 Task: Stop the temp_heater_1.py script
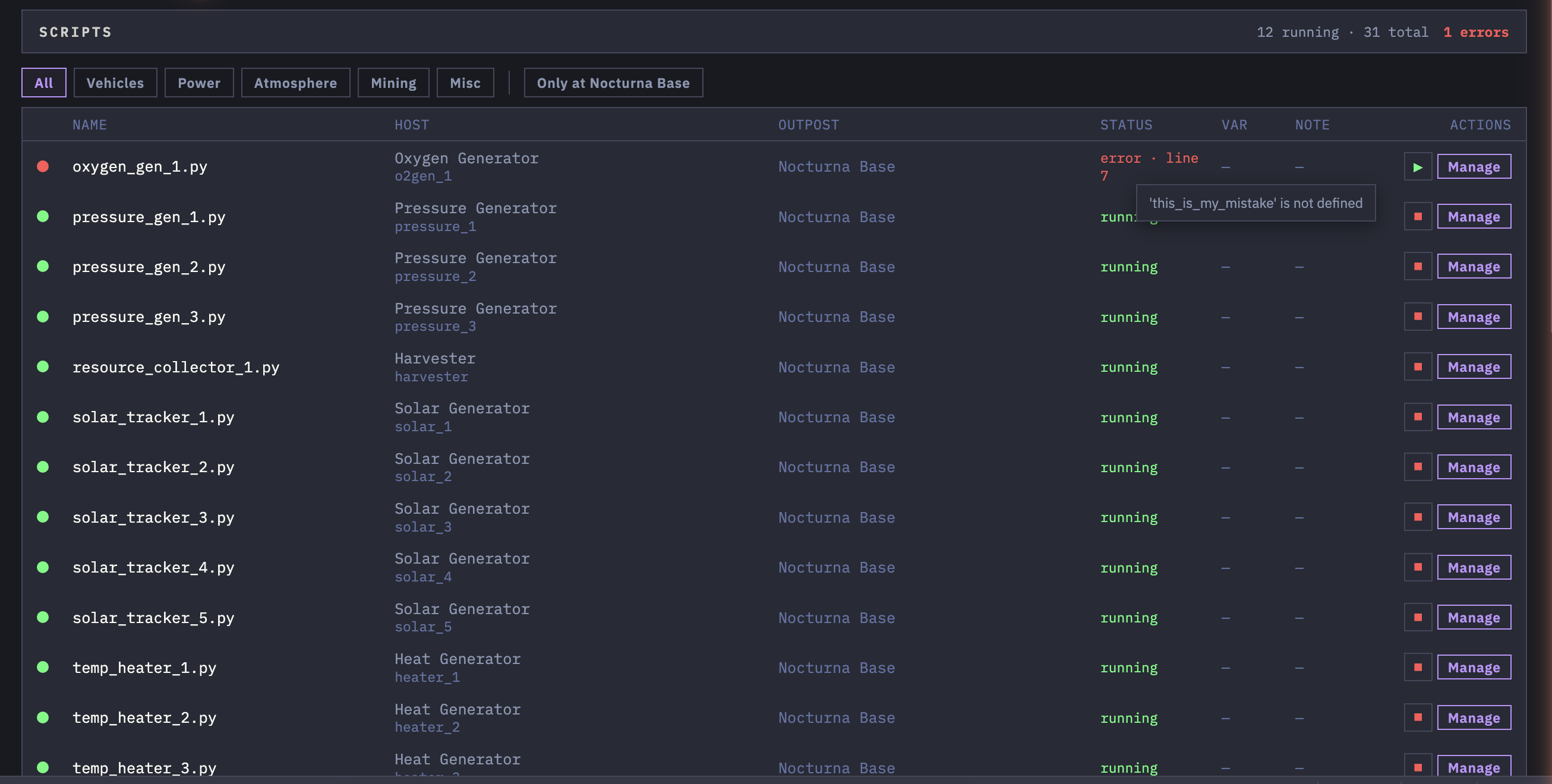pyautogui.click(x=1417, y=668)
